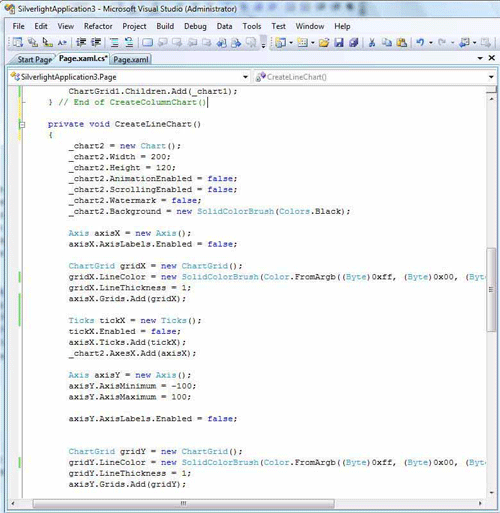Click Display Word Completion icon
The height and width of the screenshot is (513, 500).
pos(62,42)
